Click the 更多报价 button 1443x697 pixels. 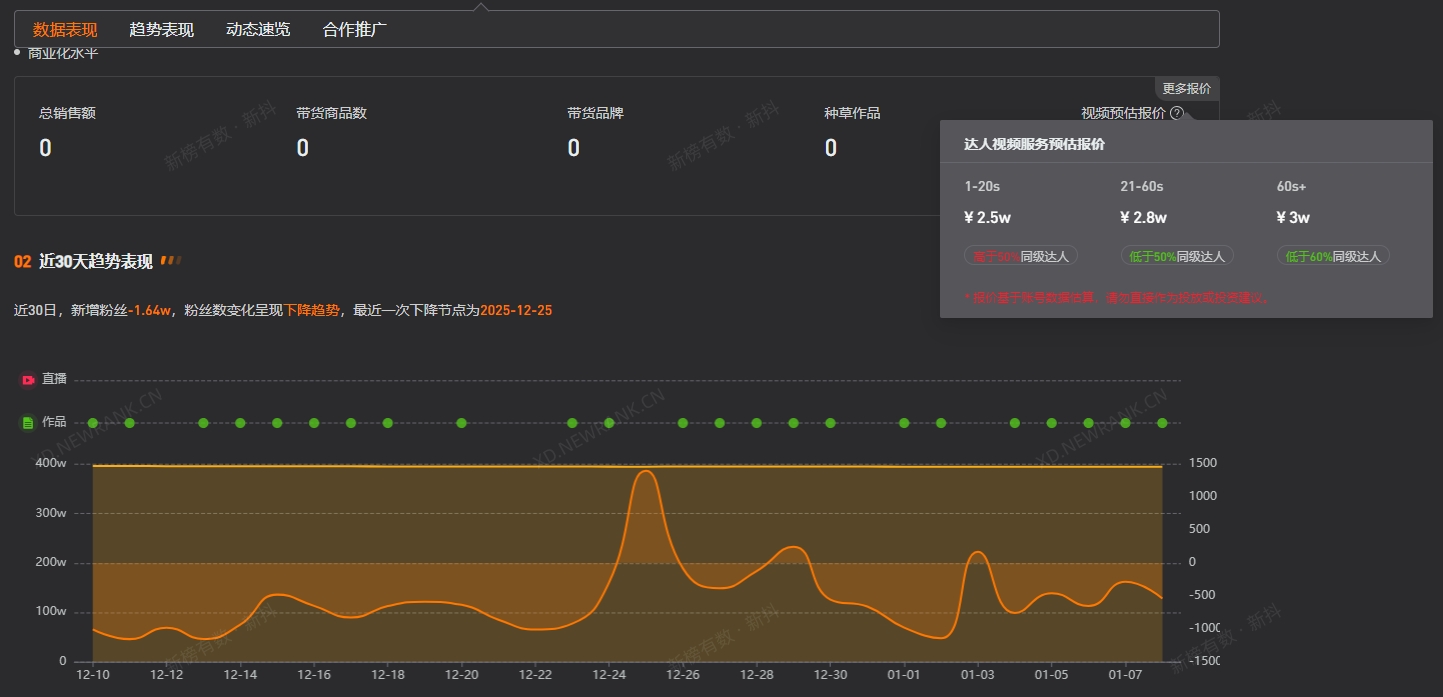click(x=1186, y=88)
